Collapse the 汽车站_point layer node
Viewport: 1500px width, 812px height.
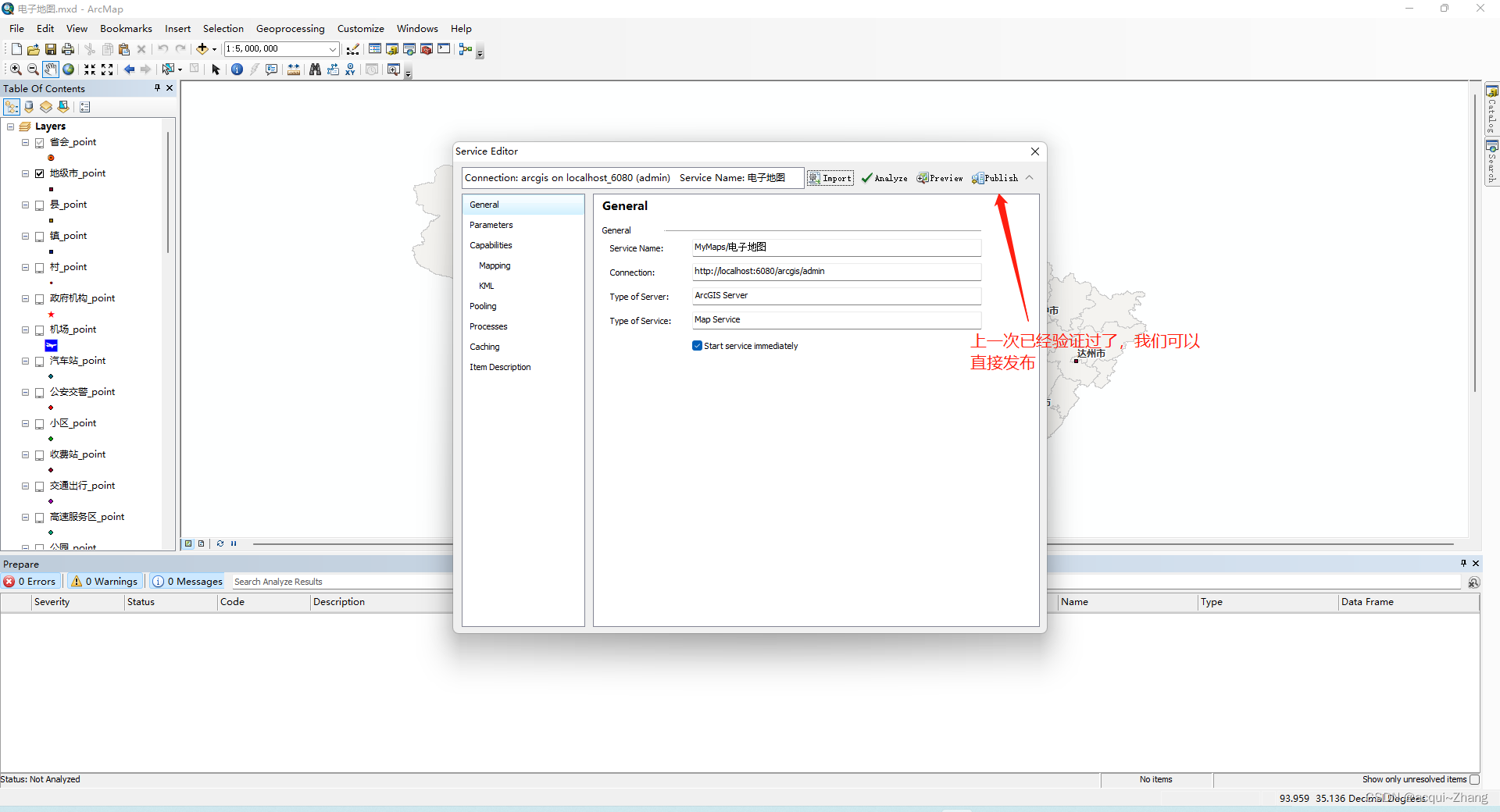pyautogui.click(x=25, y=361)
